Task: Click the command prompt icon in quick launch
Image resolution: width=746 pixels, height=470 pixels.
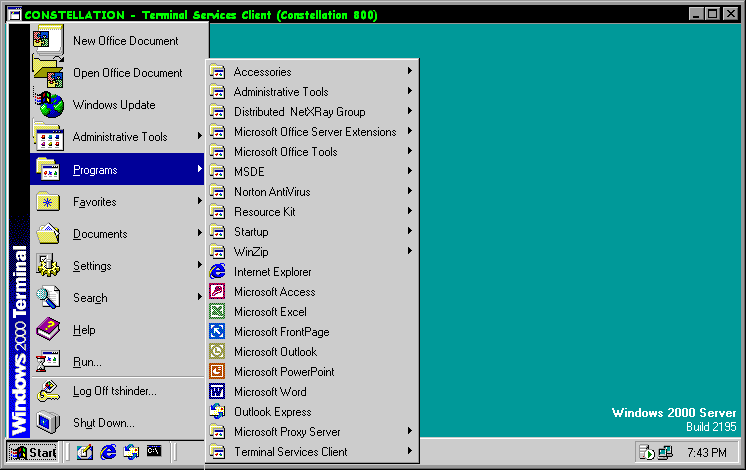Action: click(x=154, y=452)
